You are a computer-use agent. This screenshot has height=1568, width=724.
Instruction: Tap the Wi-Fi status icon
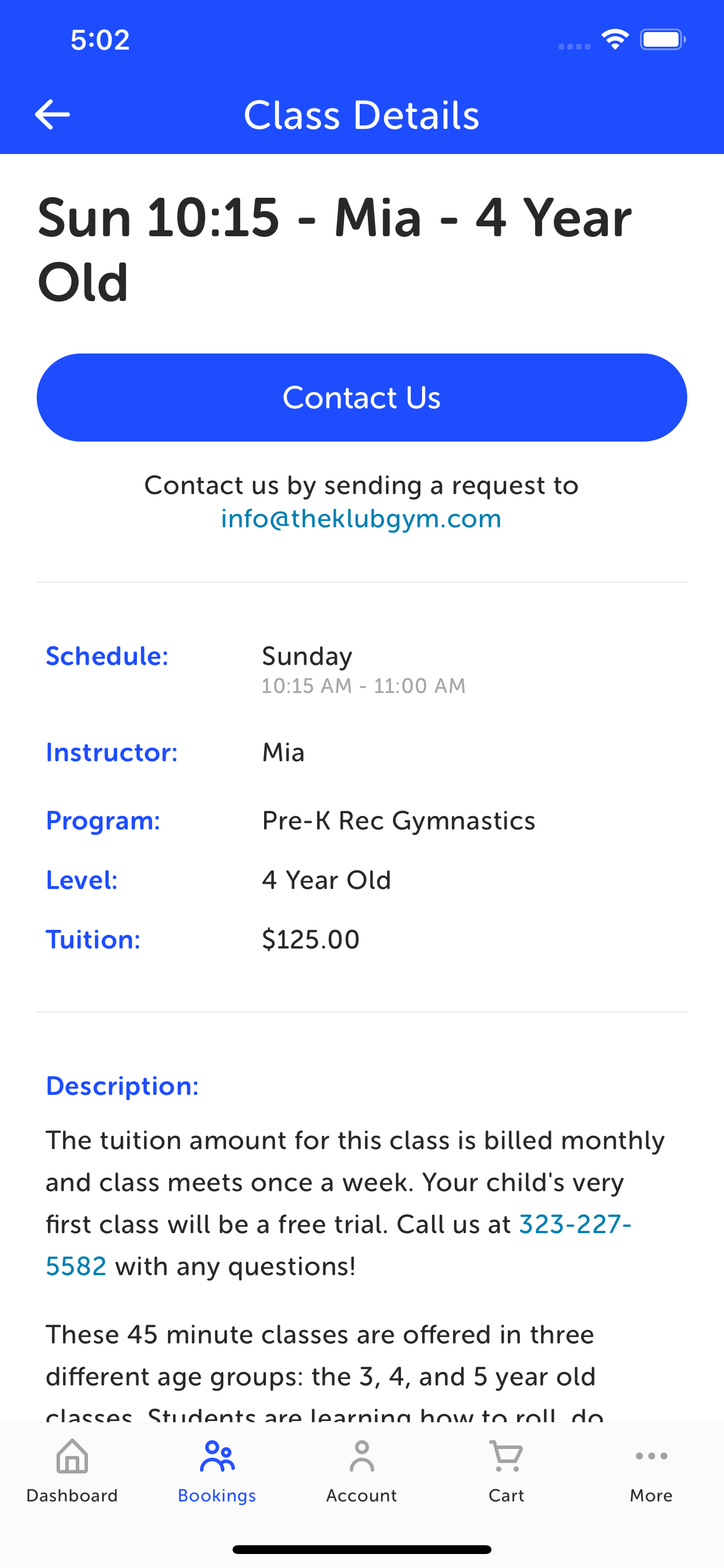(x=615, y=40)
